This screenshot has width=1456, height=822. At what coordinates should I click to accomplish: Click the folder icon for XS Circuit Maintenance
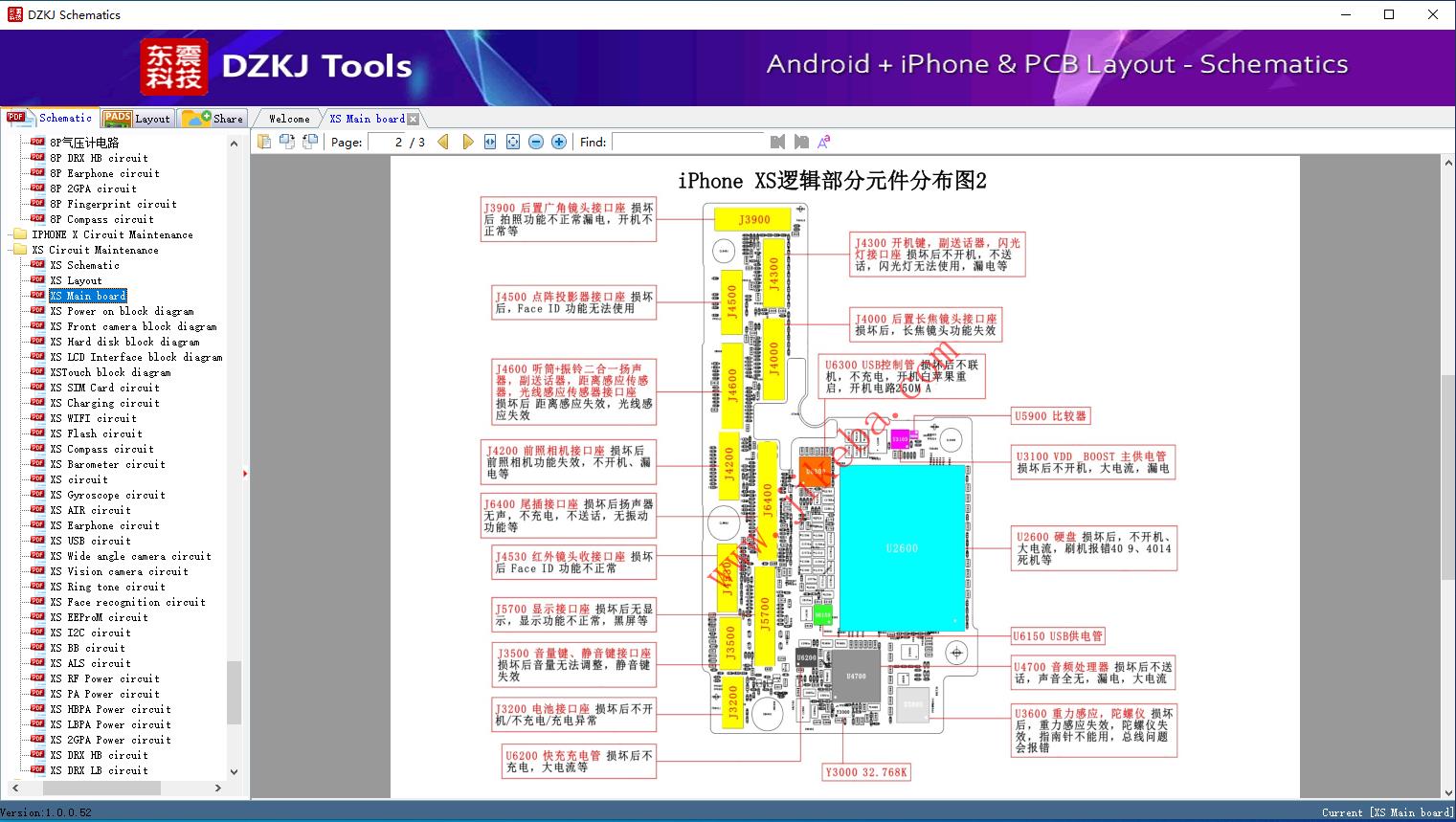point(20,250)
